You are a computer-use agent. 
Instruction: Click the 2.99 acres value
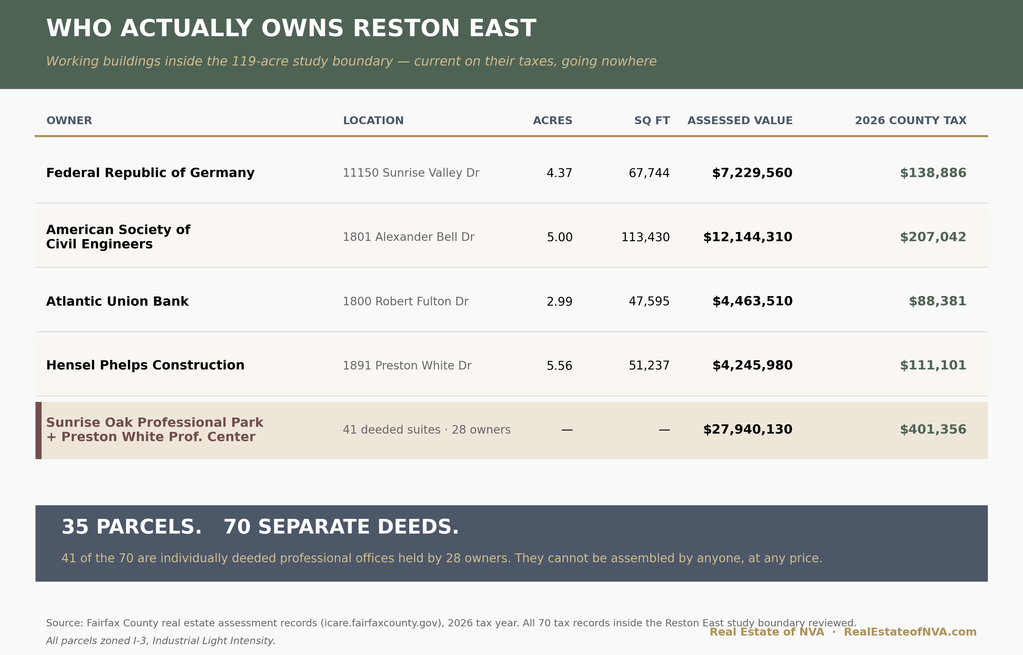[x=559, y=301]
